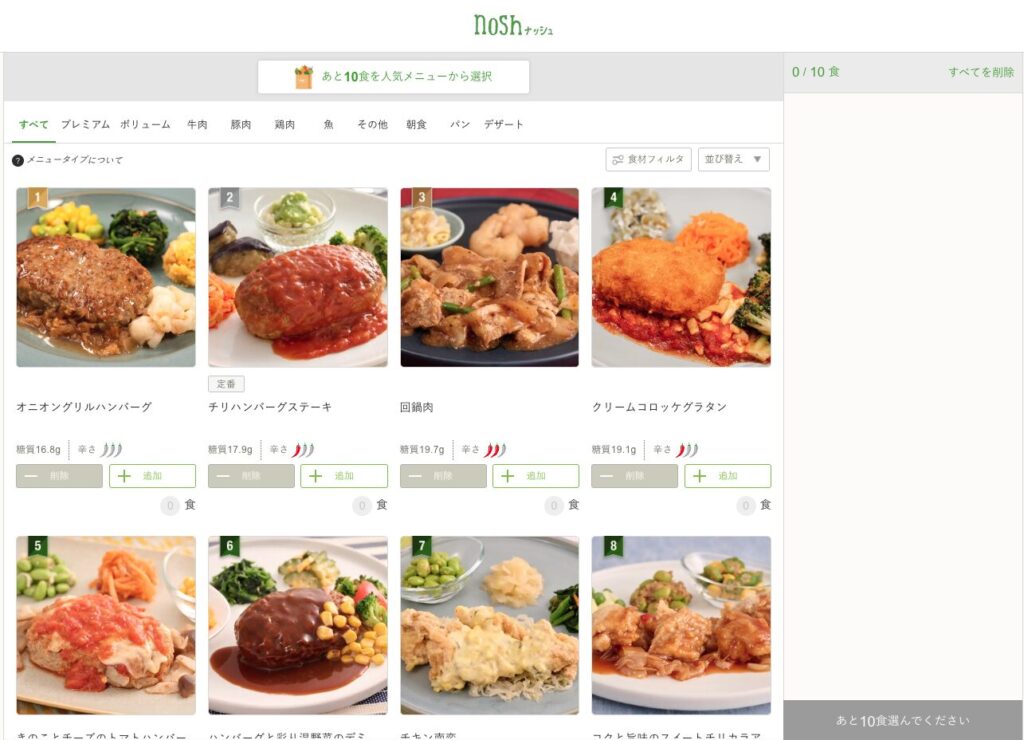Open the チリハンバーグステーキ meal photo

pyautogui.click(x=298, y=277)
